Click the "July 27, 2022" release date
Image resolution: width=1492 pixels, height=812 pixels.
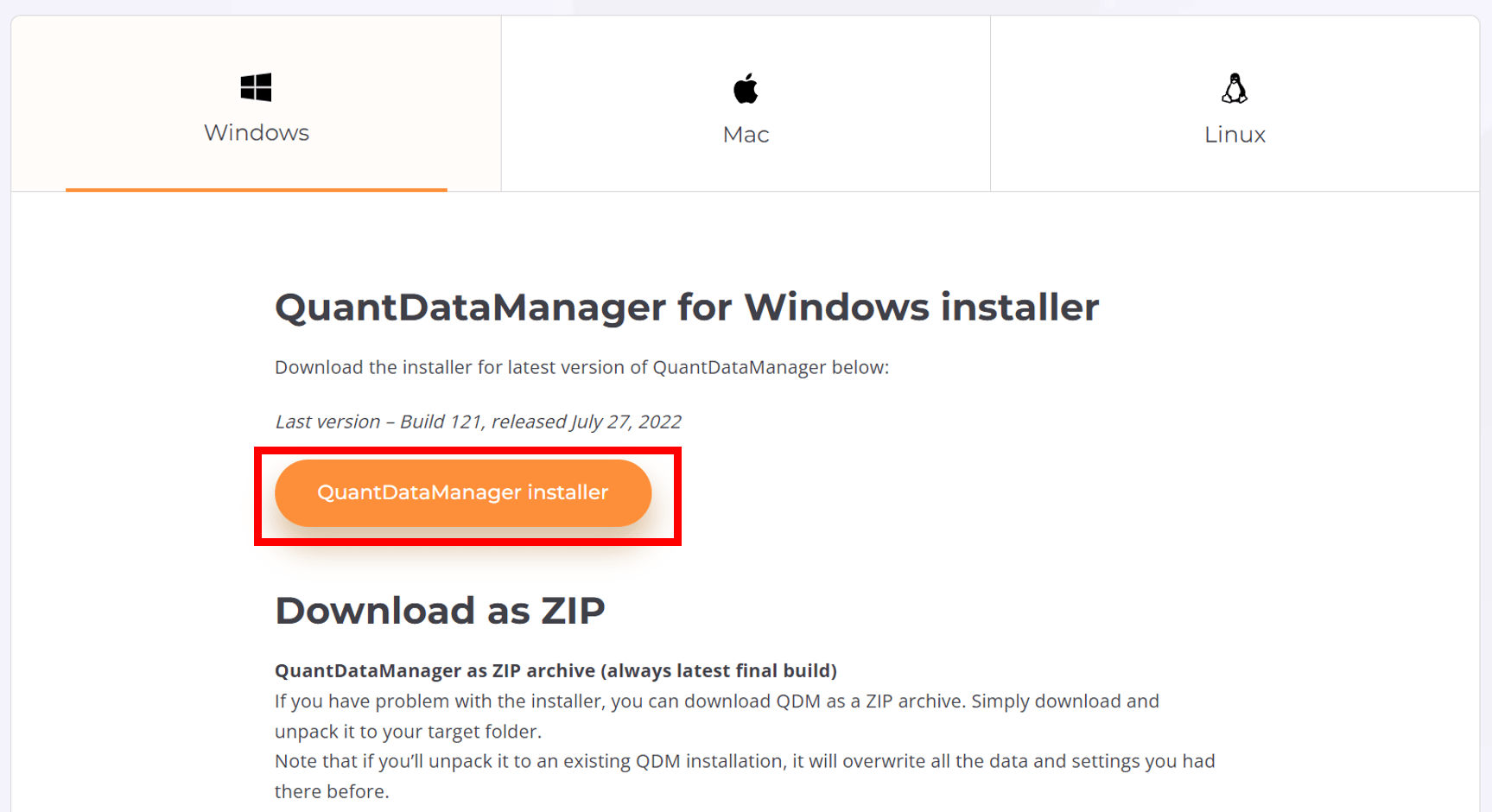[x=625, y=422]
